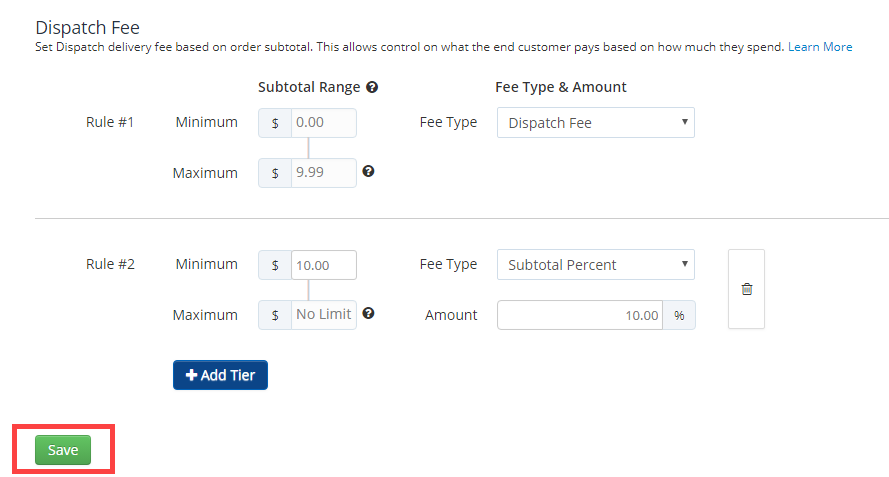Screen dimensions: 889x477
Task: Click dollar sign addon of Rule #1 Minimum
Action: [x=275, y=123]
